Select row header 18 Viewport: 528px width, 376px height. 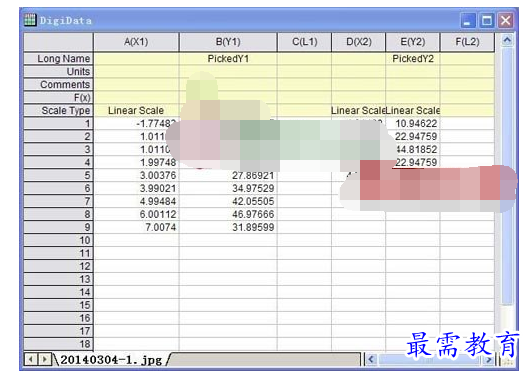coord(59,344)
